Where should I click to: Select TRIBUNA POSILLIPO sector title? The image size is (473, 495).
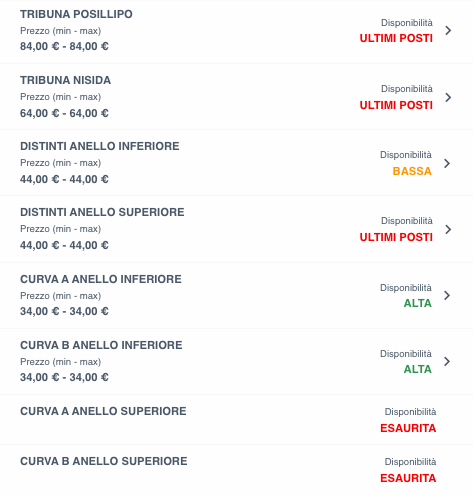coord(76,14)
